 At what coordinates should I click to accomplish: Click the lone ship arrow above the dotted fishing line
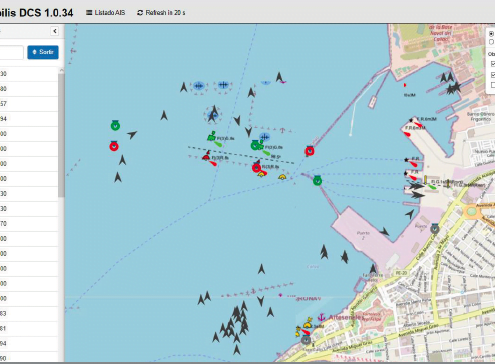point(261,269)
